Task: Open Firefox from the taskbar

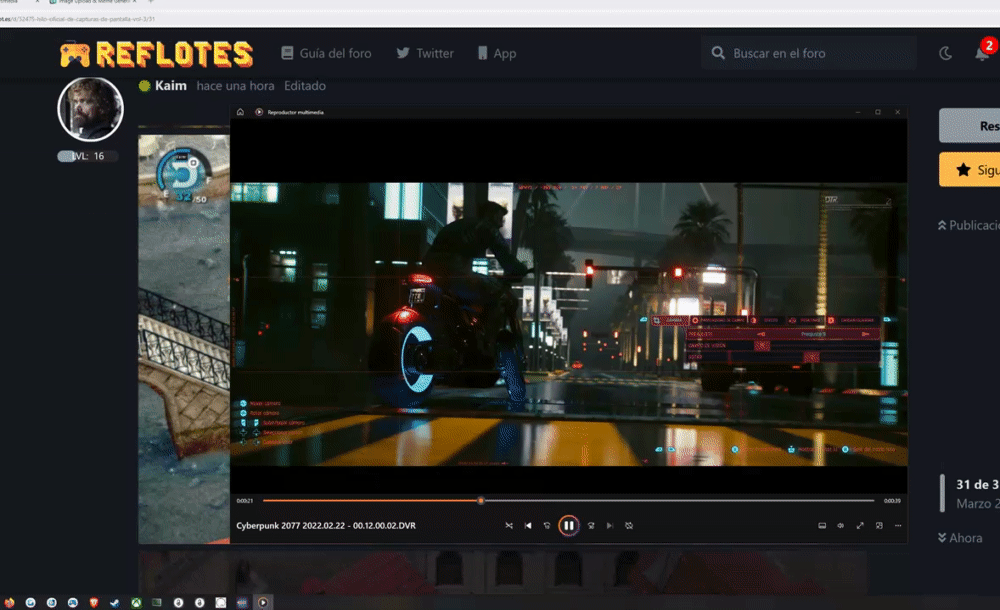Action: [10, 602]
